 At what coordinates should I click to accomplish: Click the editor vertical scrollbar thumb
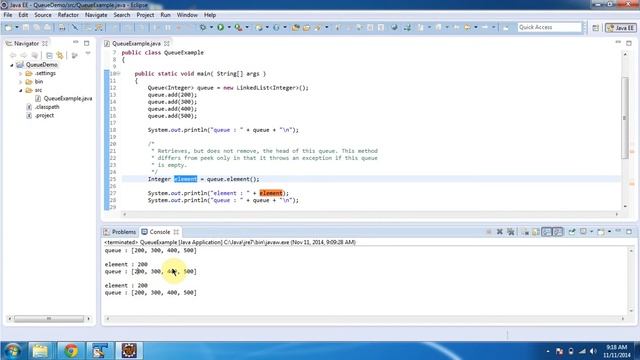(625, 118)
